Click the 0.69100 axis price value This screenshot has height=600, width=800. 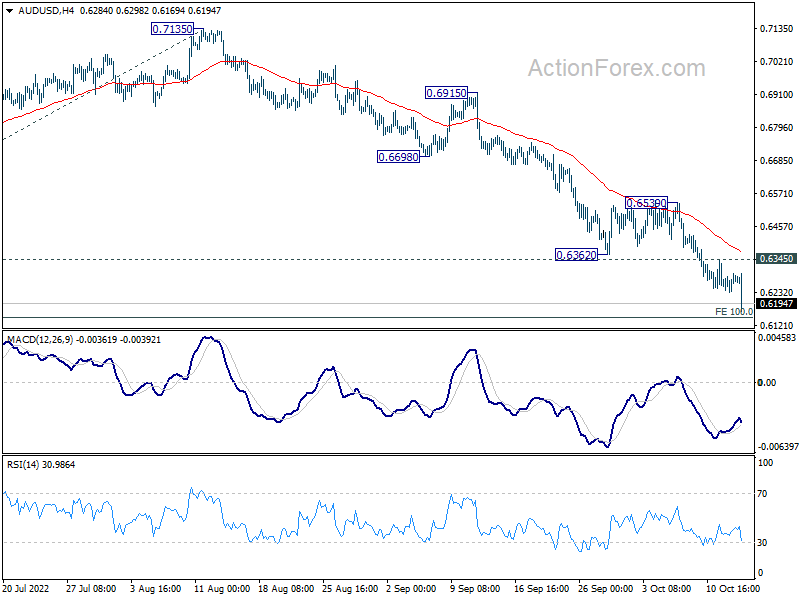[x=777, y=94]
